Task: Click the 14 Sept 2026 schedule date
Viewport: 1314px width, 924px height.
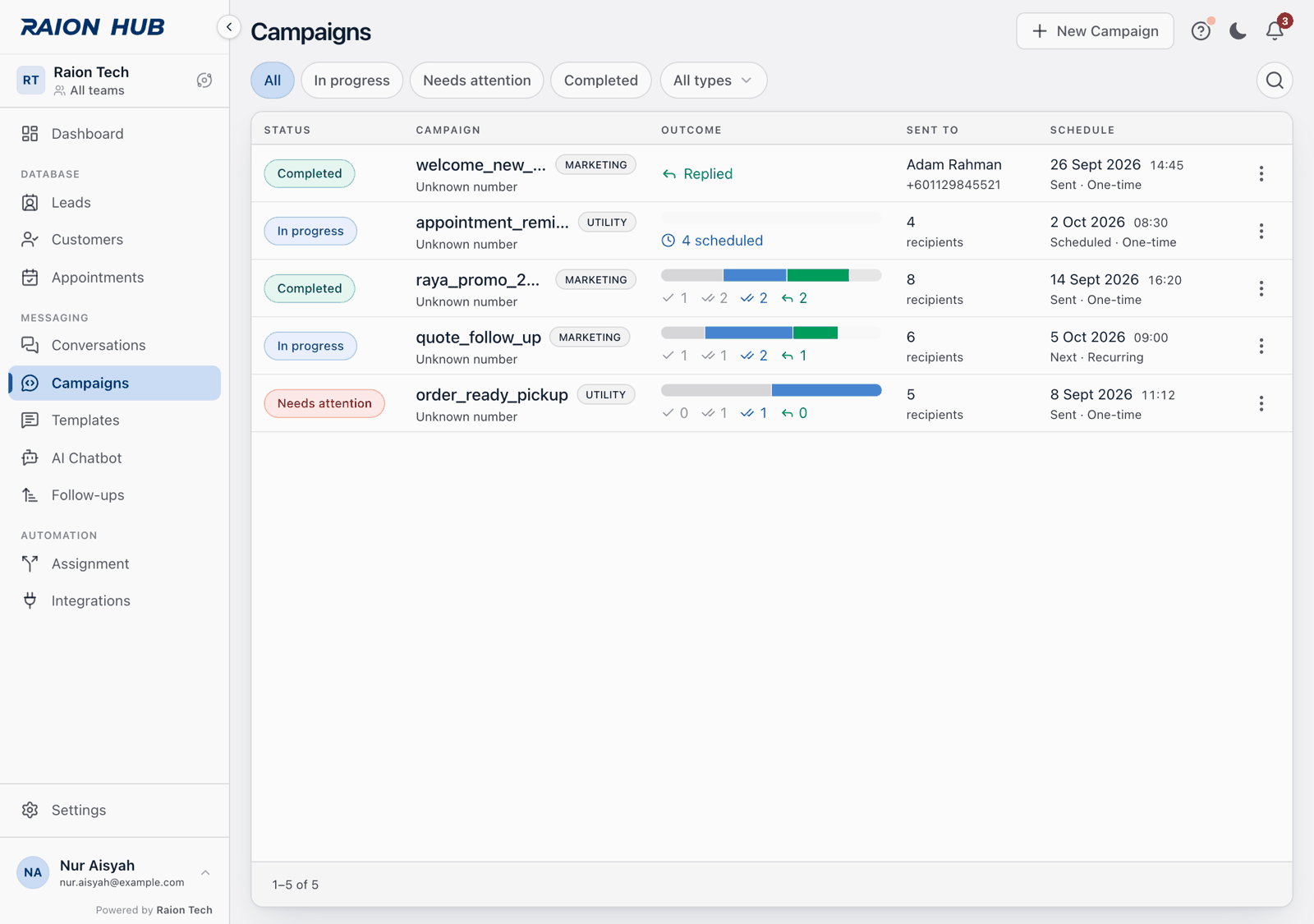Action: tap(1094, 280)
